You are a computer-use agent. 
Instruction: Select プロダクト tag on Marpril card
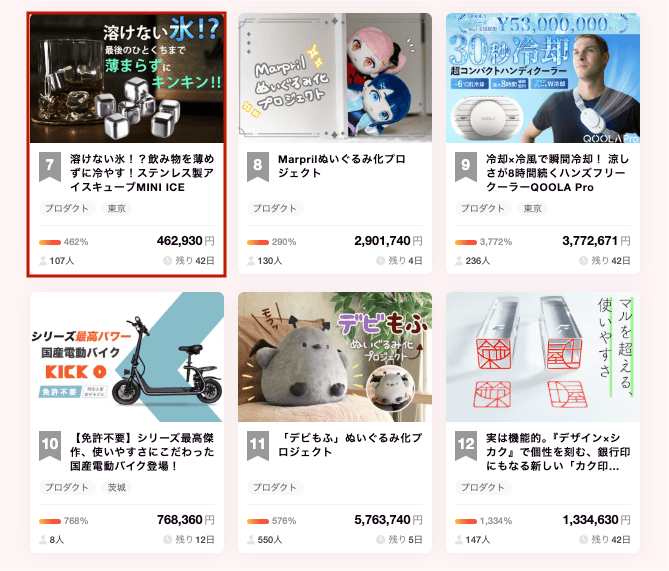click(x=275, y=208)
